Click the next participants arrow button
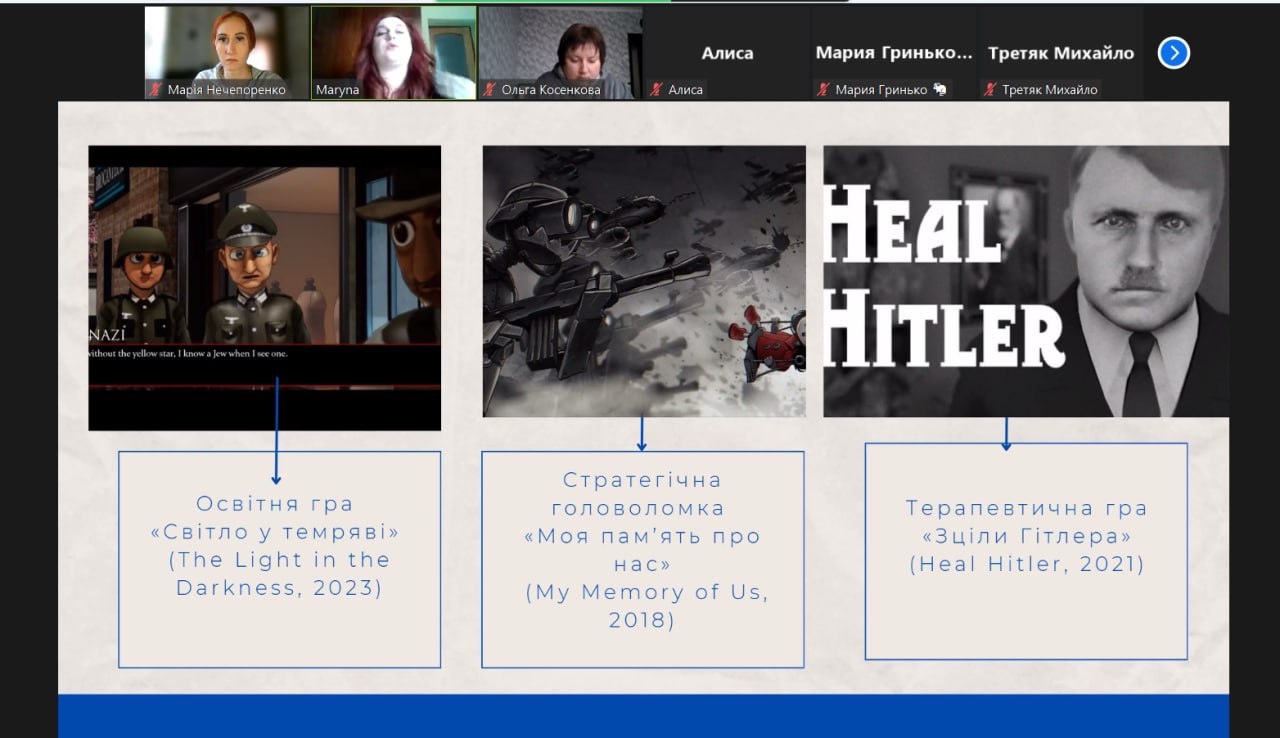The height and width of the screenshot is (738, 1280). (x=1173, y=53)
